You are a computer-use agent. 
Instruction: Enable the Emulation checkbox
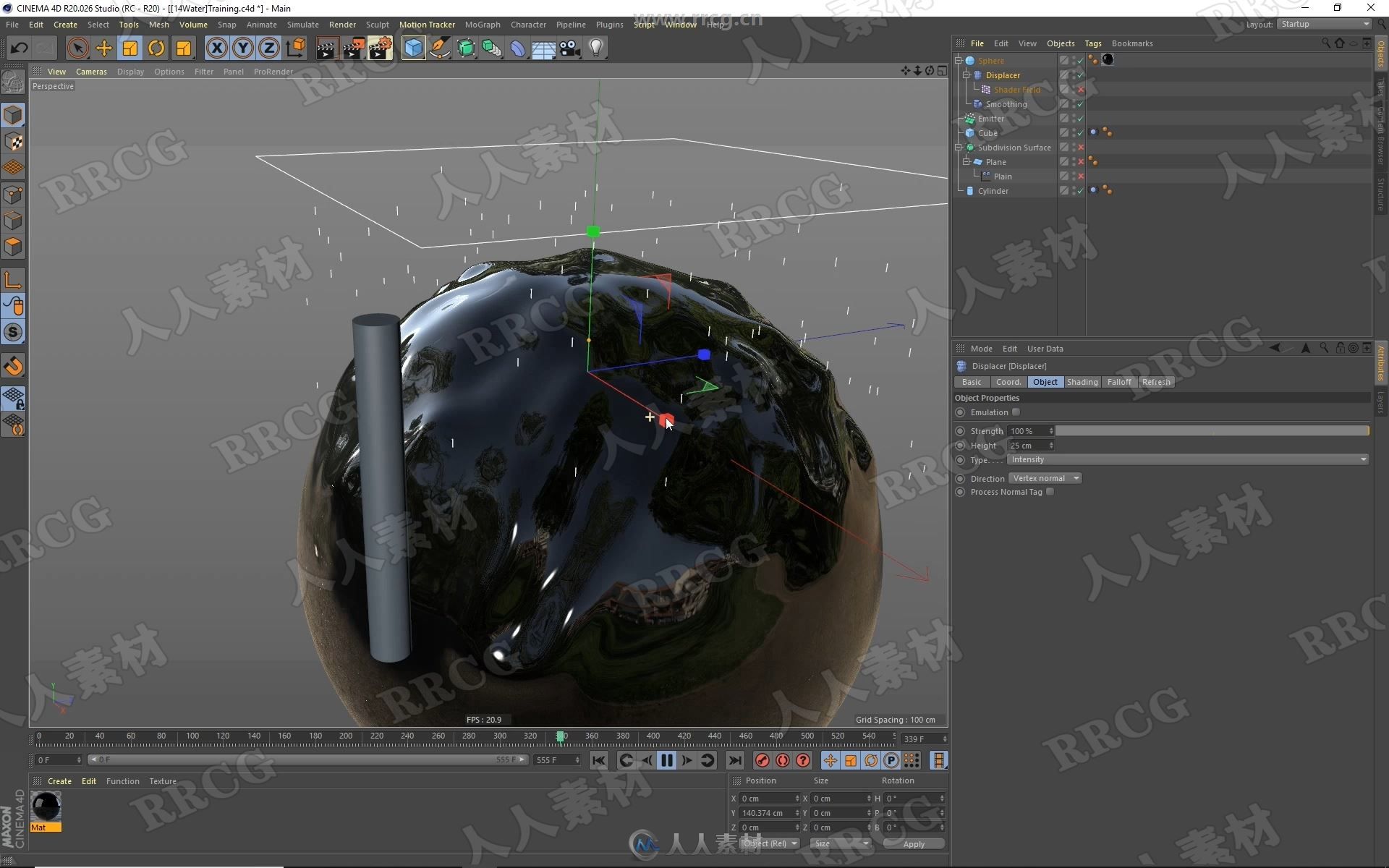pos(1016,412)
